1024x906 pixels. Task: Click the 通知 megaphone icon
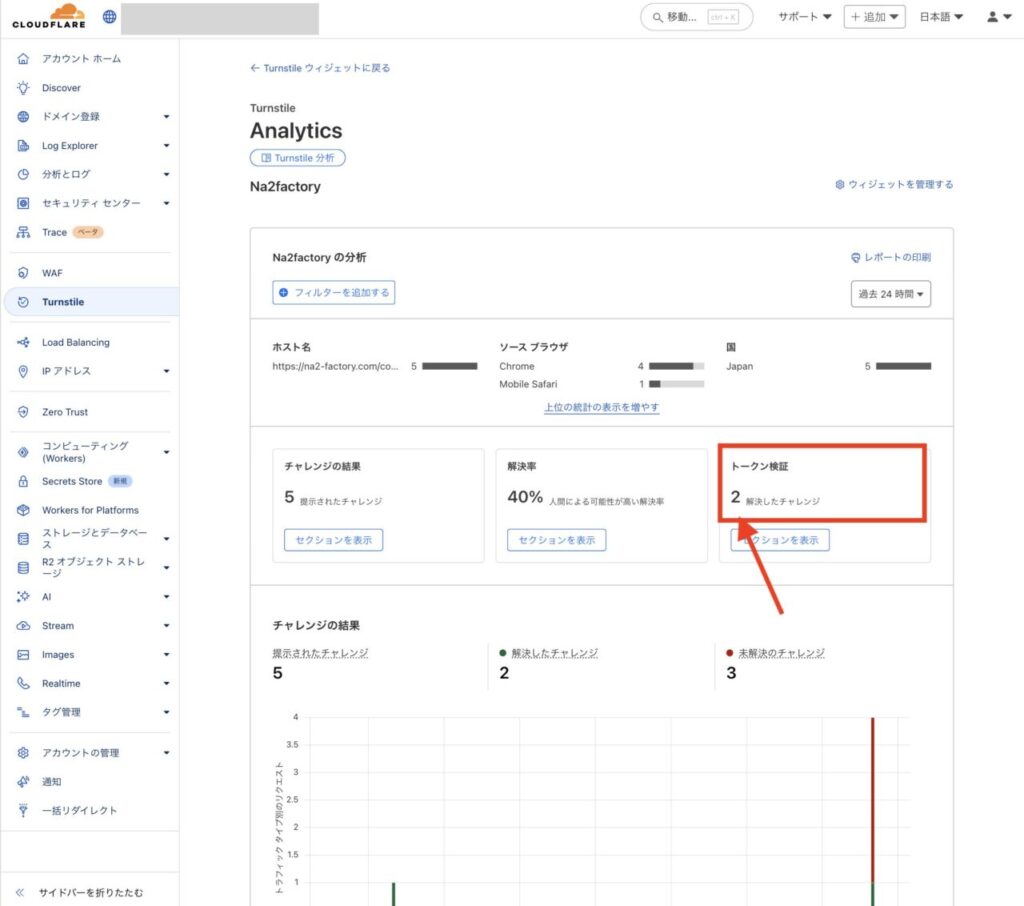23,781
